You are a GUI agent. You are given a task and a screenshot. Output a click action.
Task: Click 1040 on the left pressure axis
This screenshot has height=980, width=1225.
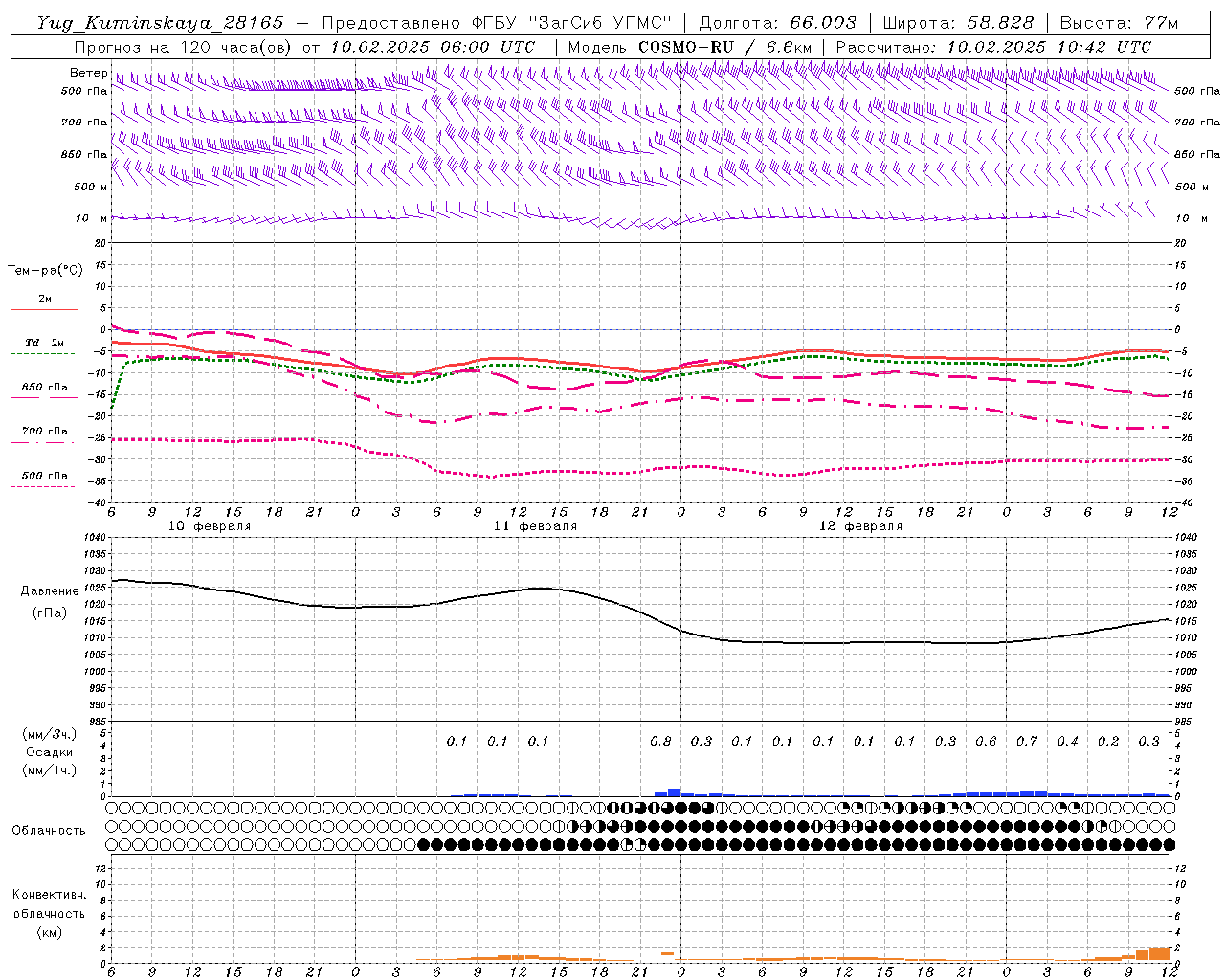coord(97,538)
